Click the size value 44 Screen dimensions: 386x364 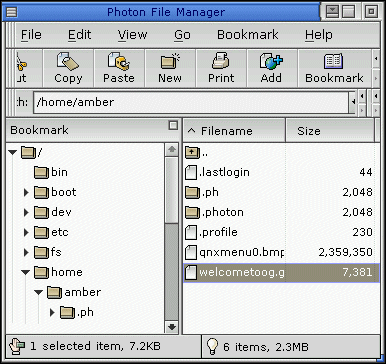tap(366, 172)
